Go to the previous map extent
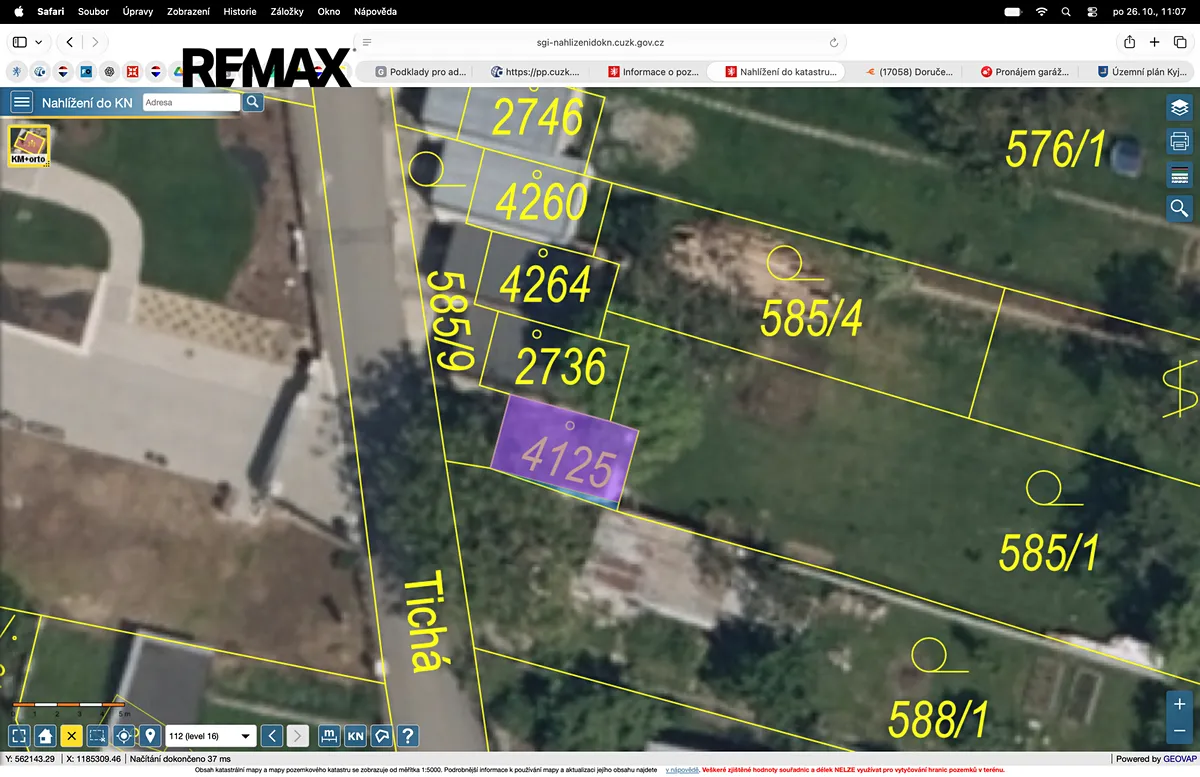 pyautogui.click(x=271, y=736)
